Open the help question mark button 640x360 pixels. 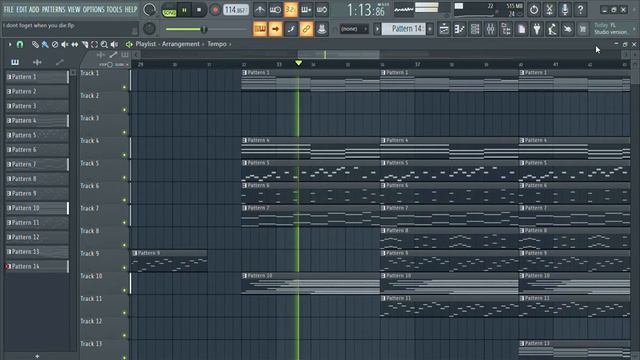[580, 10]
